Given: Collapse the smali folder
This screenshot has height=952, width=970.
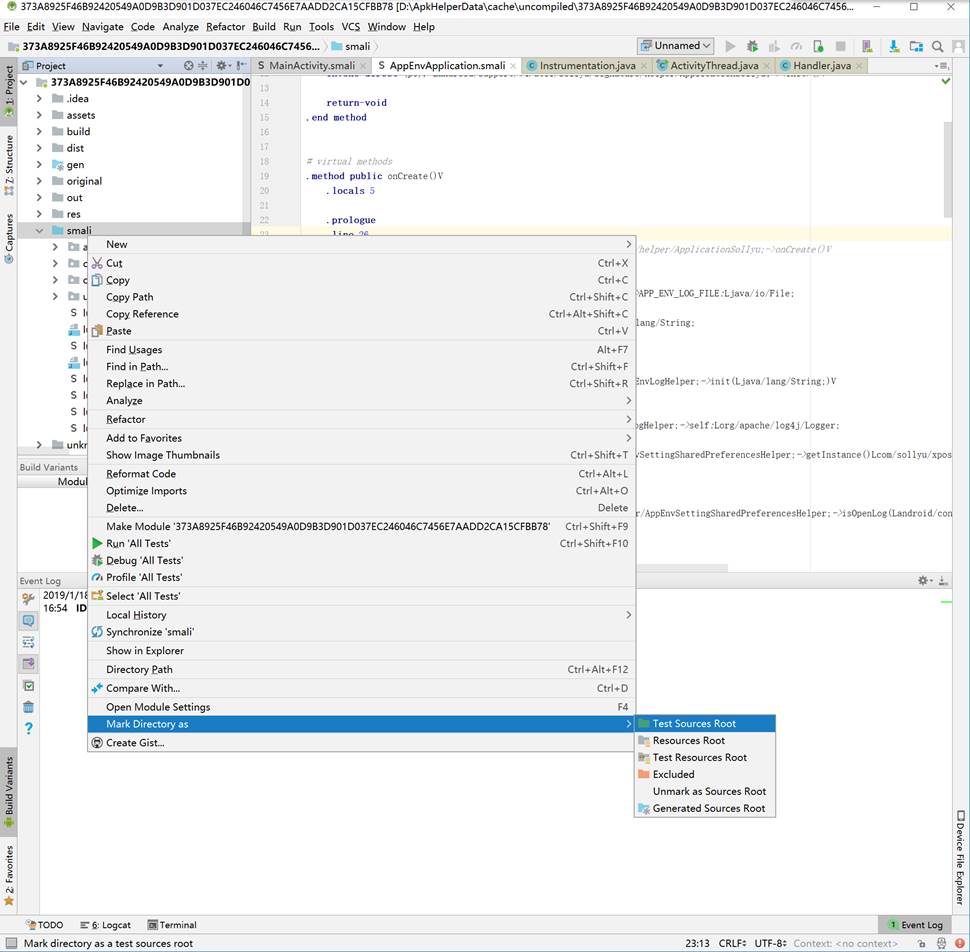Looking at the screenshot, I should point(39,230).
